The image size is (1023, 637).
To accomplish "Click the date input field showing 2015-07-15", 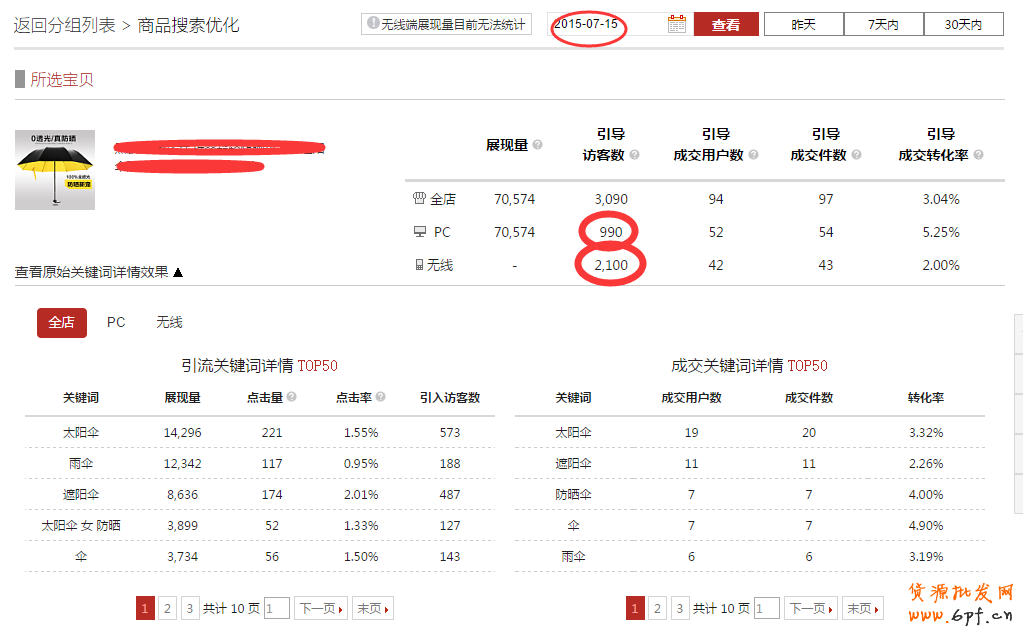I will pyautogui.click(x=605, y=24).
